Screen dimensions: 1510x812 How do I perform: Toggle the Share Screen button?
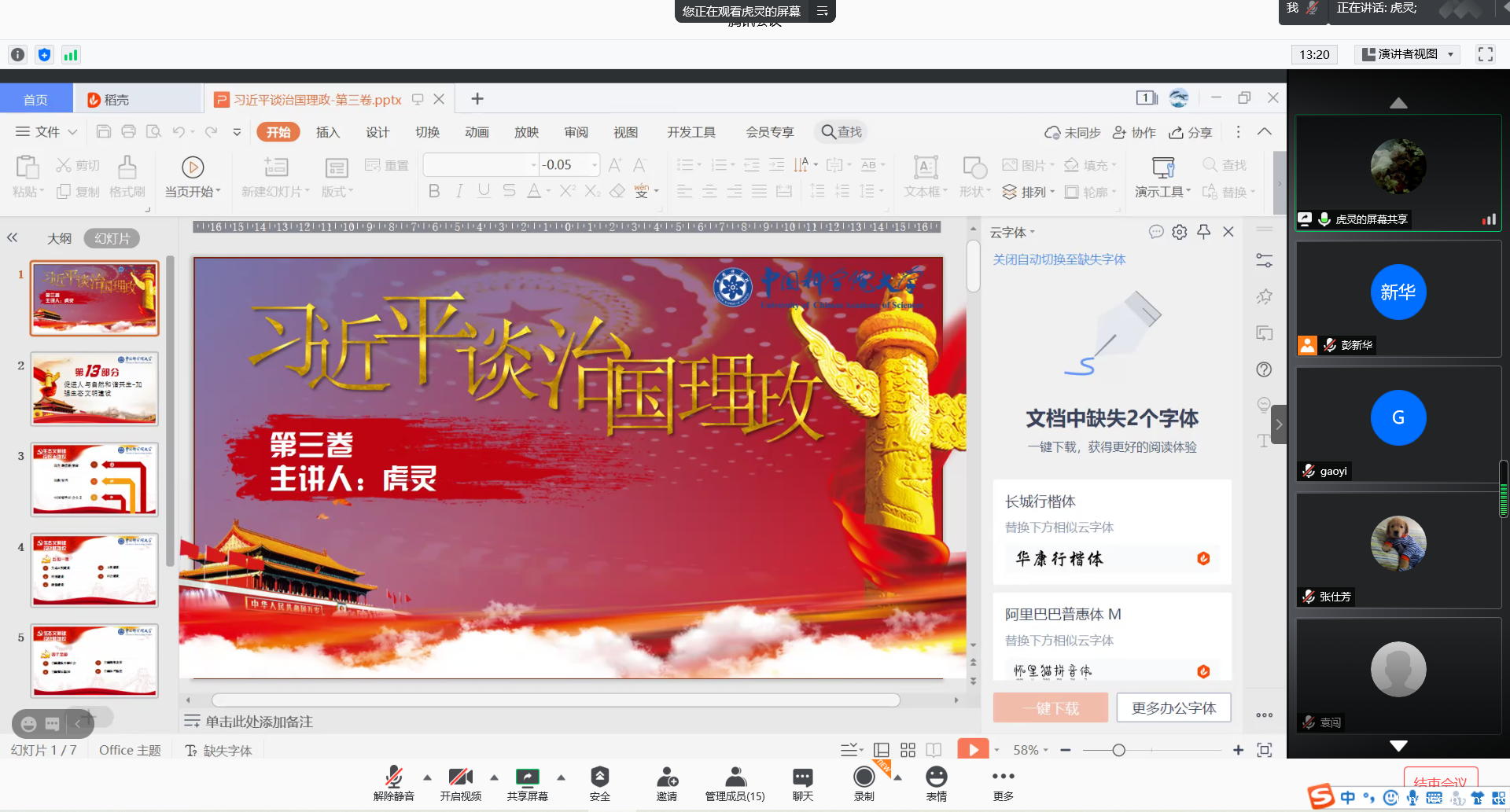527,778
